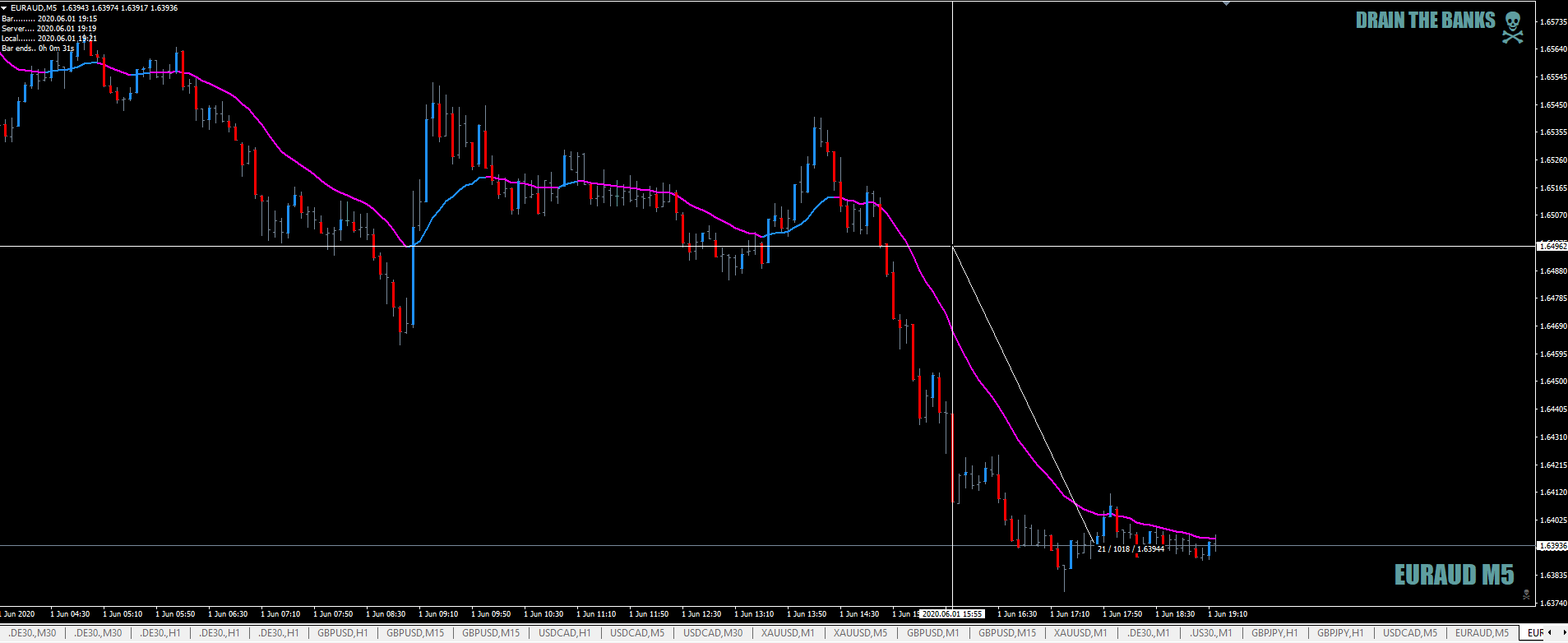
Task: Switch to the GBPUSD,H1 chart tab
Action: tap(343, 633)
